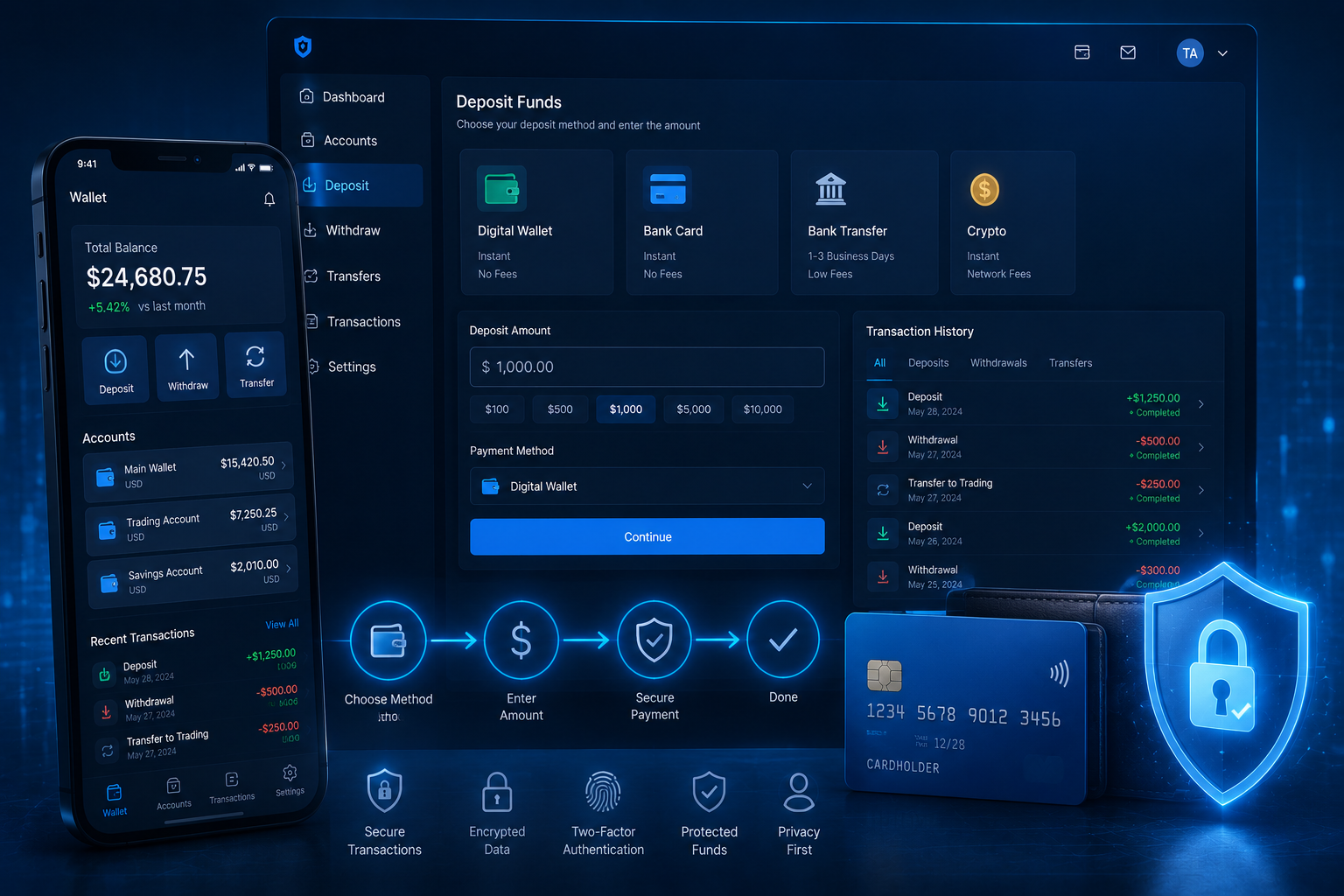Expand the May 28 Deposit row chevron
1344x896 pixels.
point(1201,404)
